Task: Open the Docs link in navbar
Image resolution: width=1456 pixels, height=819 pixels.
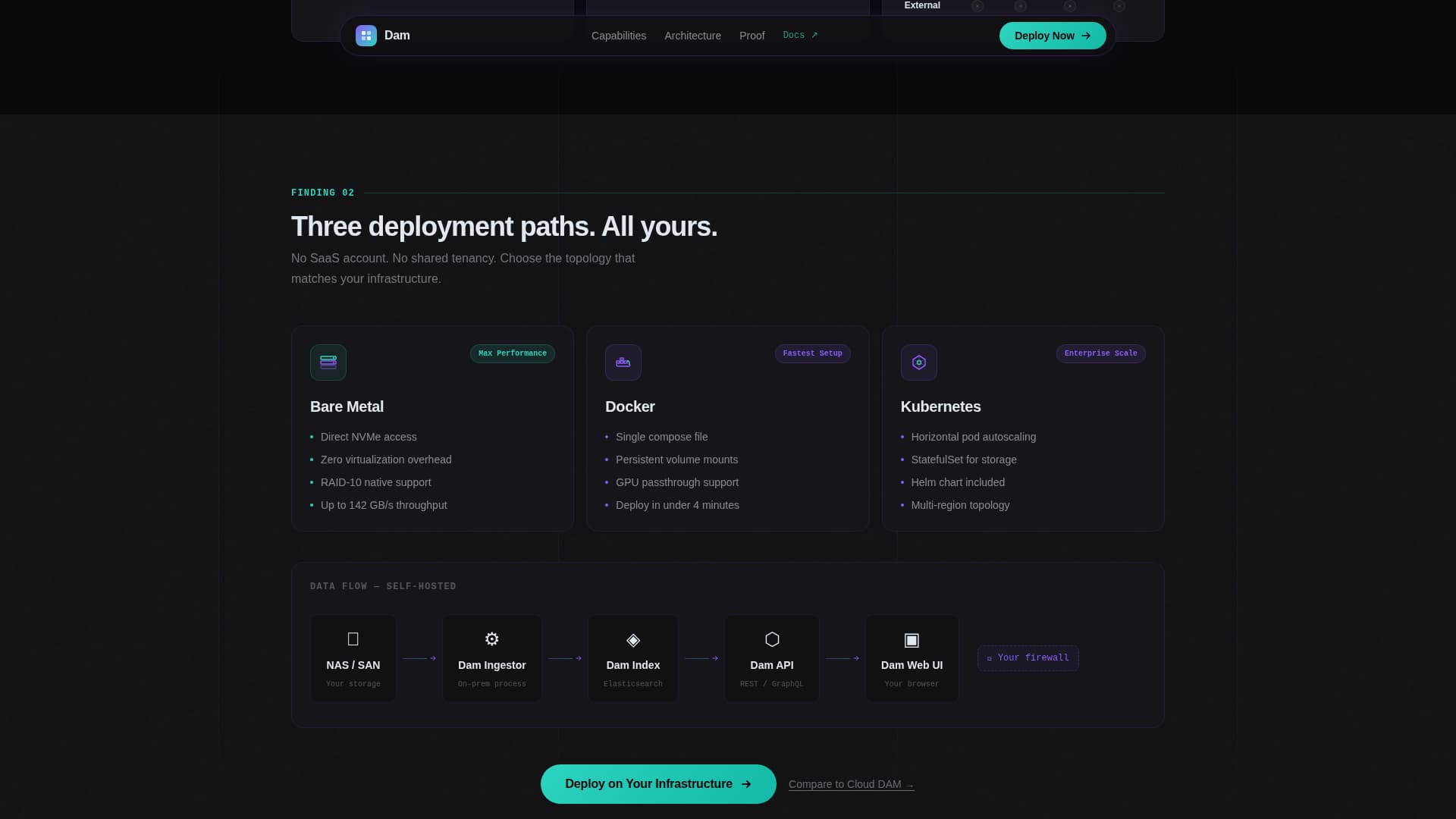Action: pos(800,35)
